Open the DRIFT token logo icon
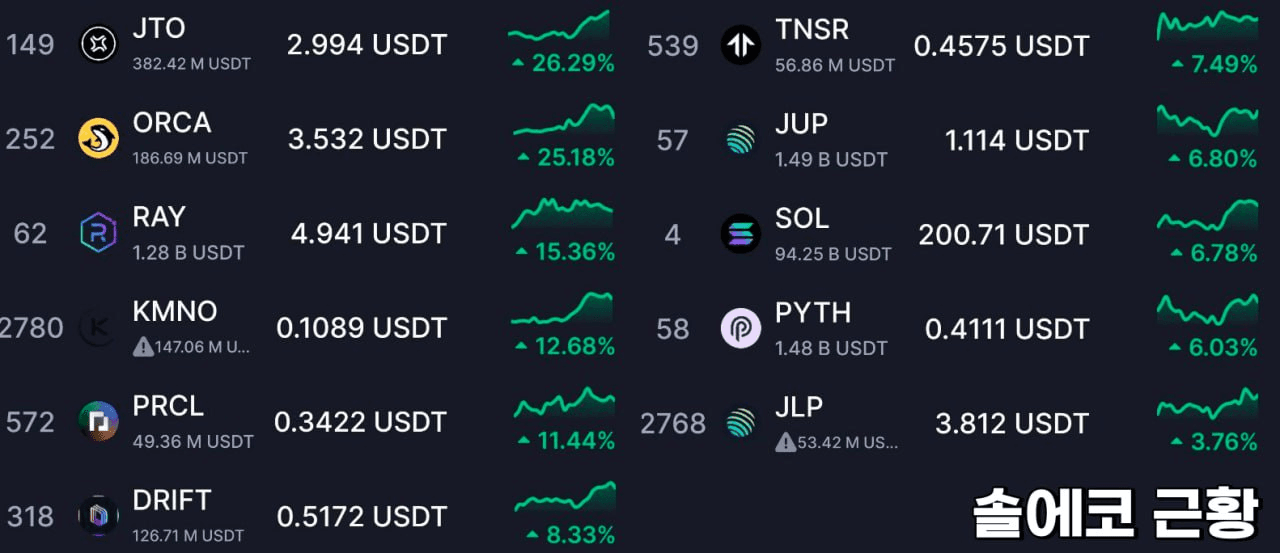 98,516
